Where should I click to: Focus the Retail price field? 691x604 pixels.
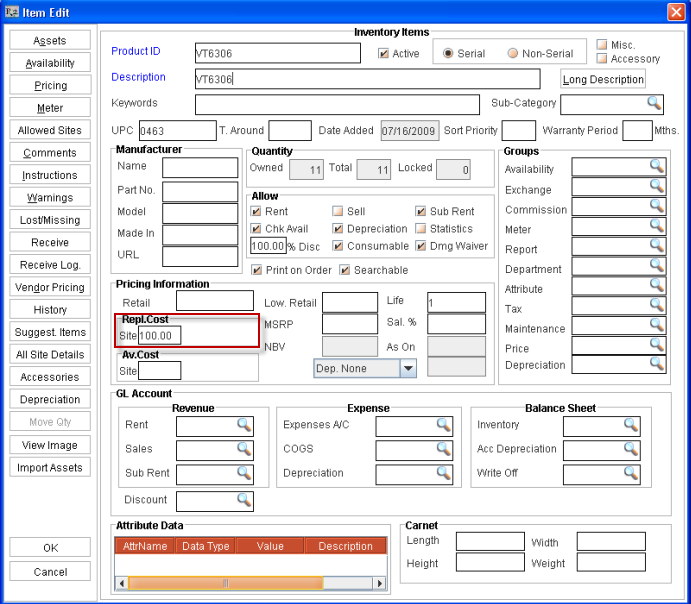pyautogui.click(x=215, y=301)
